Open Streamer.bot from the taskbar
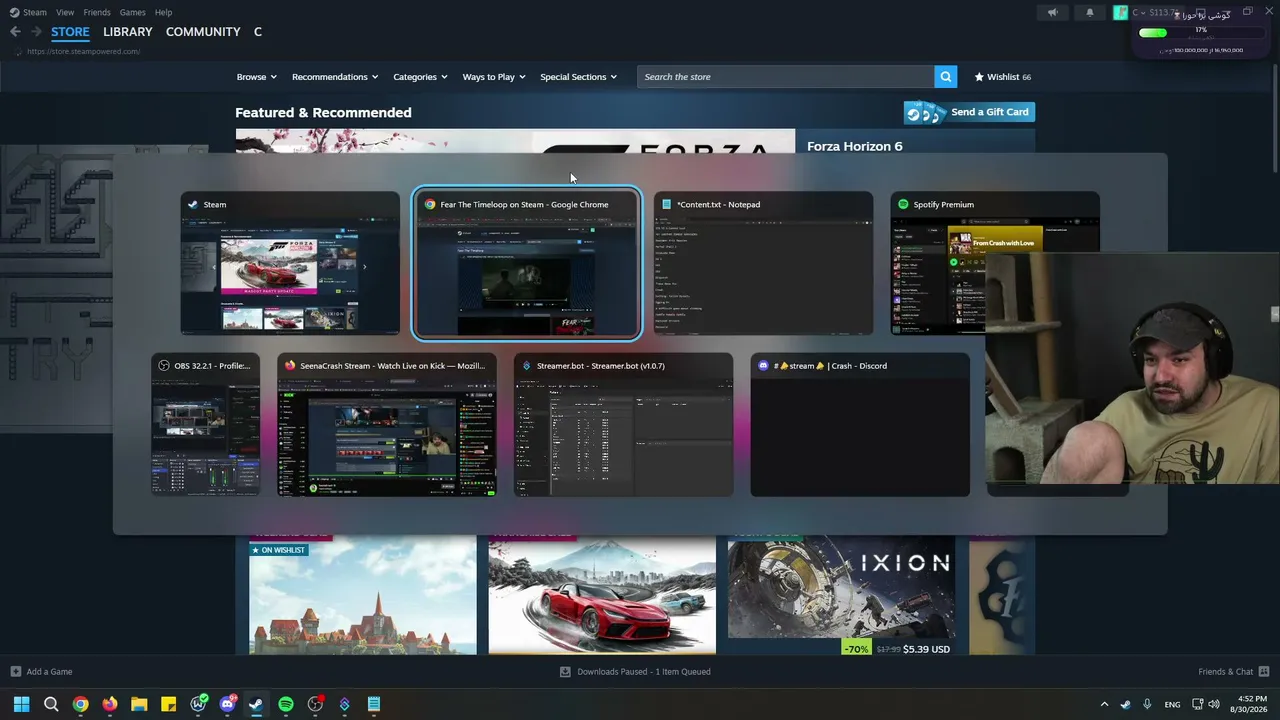 pyautogui.click(x=345, y=704)
